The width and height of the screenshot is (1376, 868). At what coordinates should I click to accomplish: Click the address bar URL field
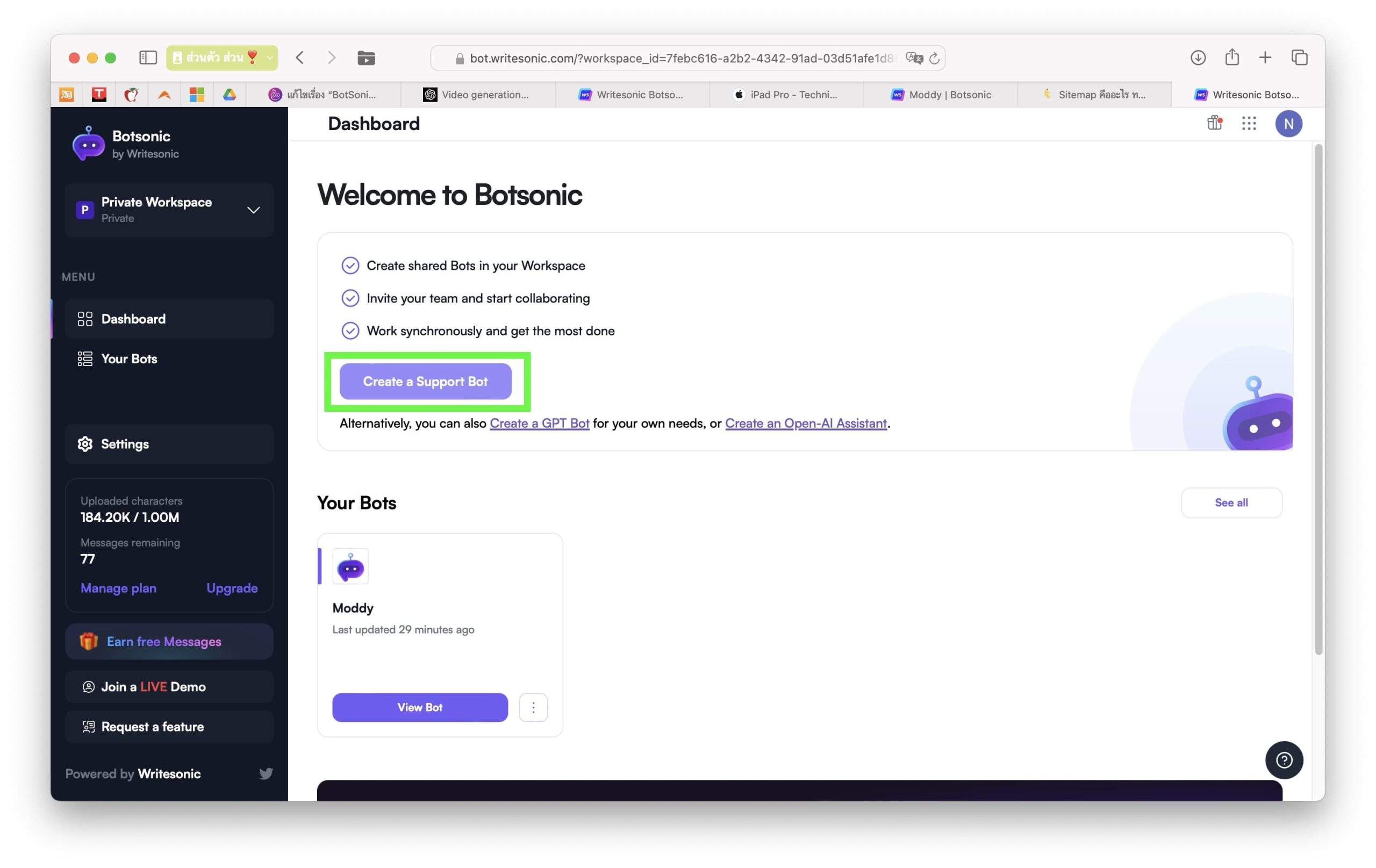click(x=680, y=58)
